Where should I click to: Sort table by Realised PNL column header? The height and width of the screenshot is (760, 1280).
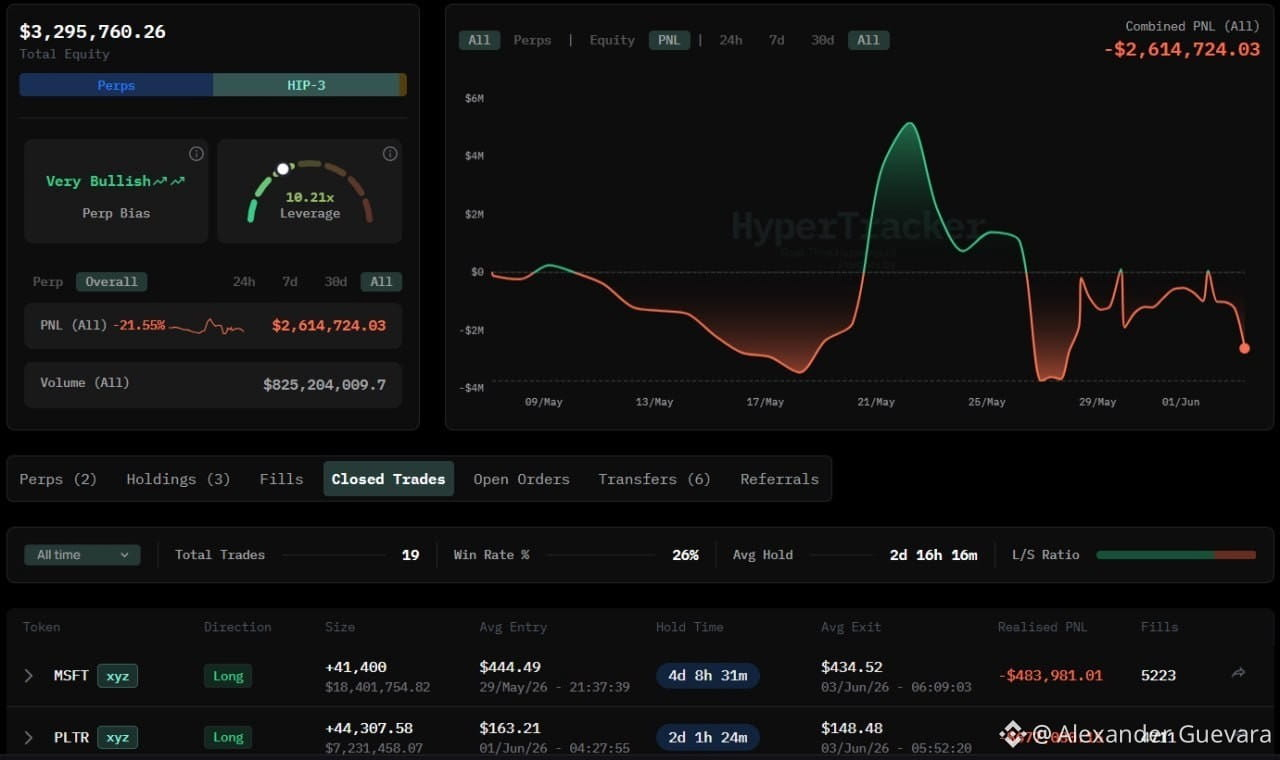(x=1042, y=627)
